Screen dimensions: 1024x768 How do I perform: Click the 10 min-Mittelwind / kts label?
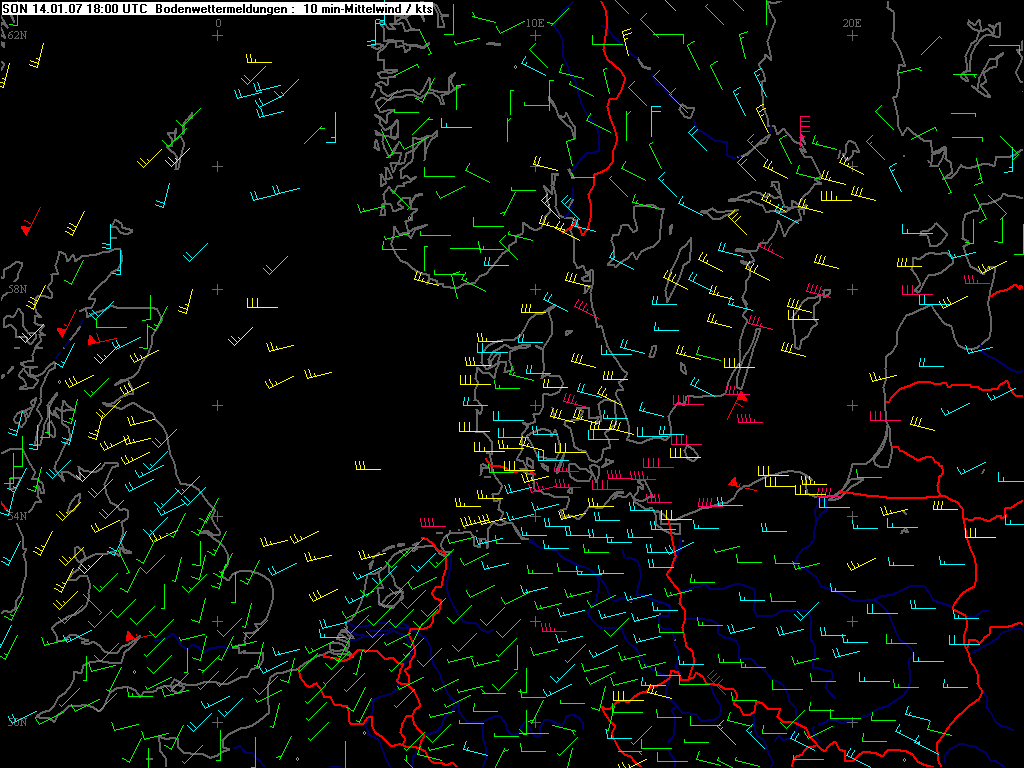click(x=369, y=8)
